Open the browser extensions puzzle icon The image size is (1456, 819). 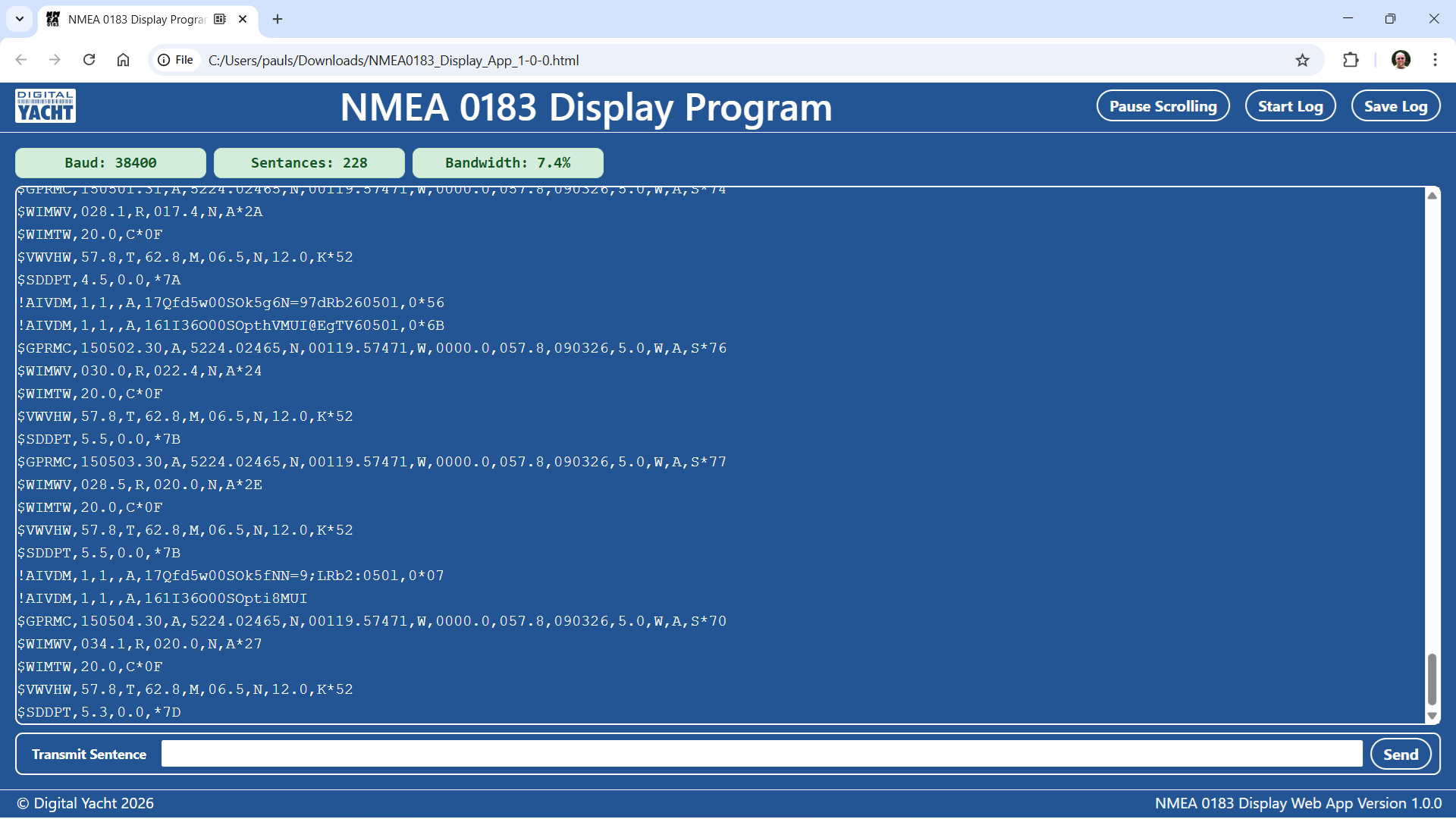[x=1351, y=61]
